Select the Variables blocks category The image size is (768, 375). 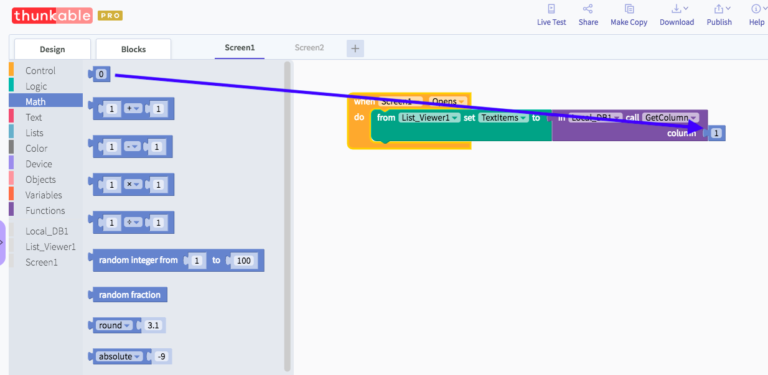coord(44,195)
